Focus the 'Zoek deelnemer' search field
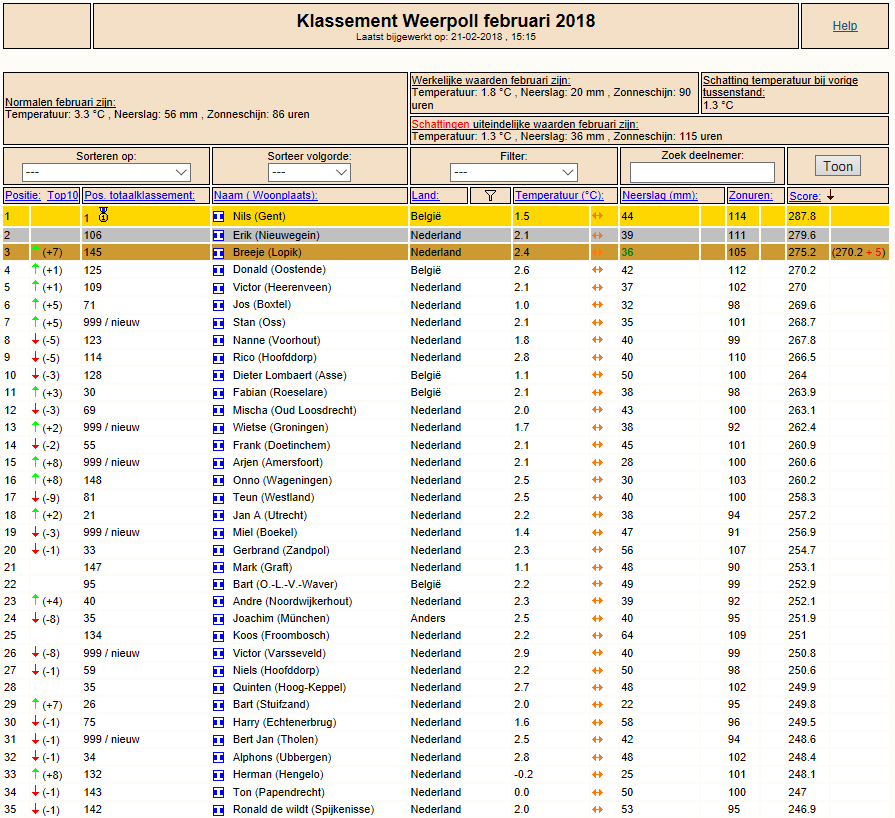The height and width of the screenshot is (818, 895). click(x=702, y=172)
